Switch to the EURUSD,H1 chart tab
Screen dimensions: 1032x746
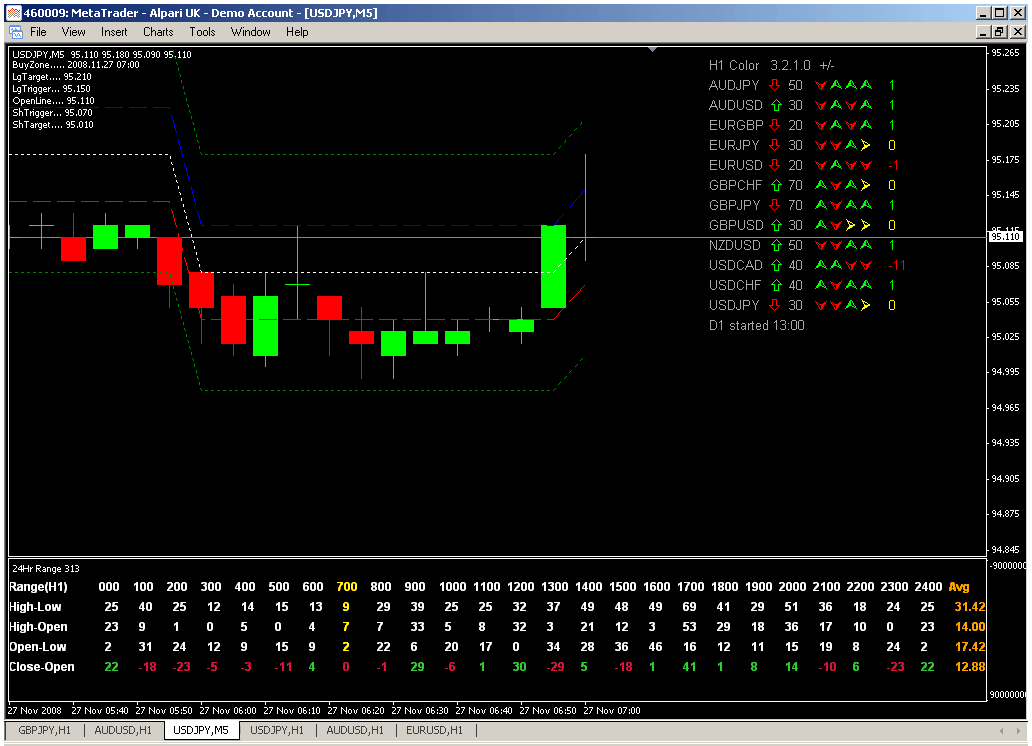(x=434, y=730)
